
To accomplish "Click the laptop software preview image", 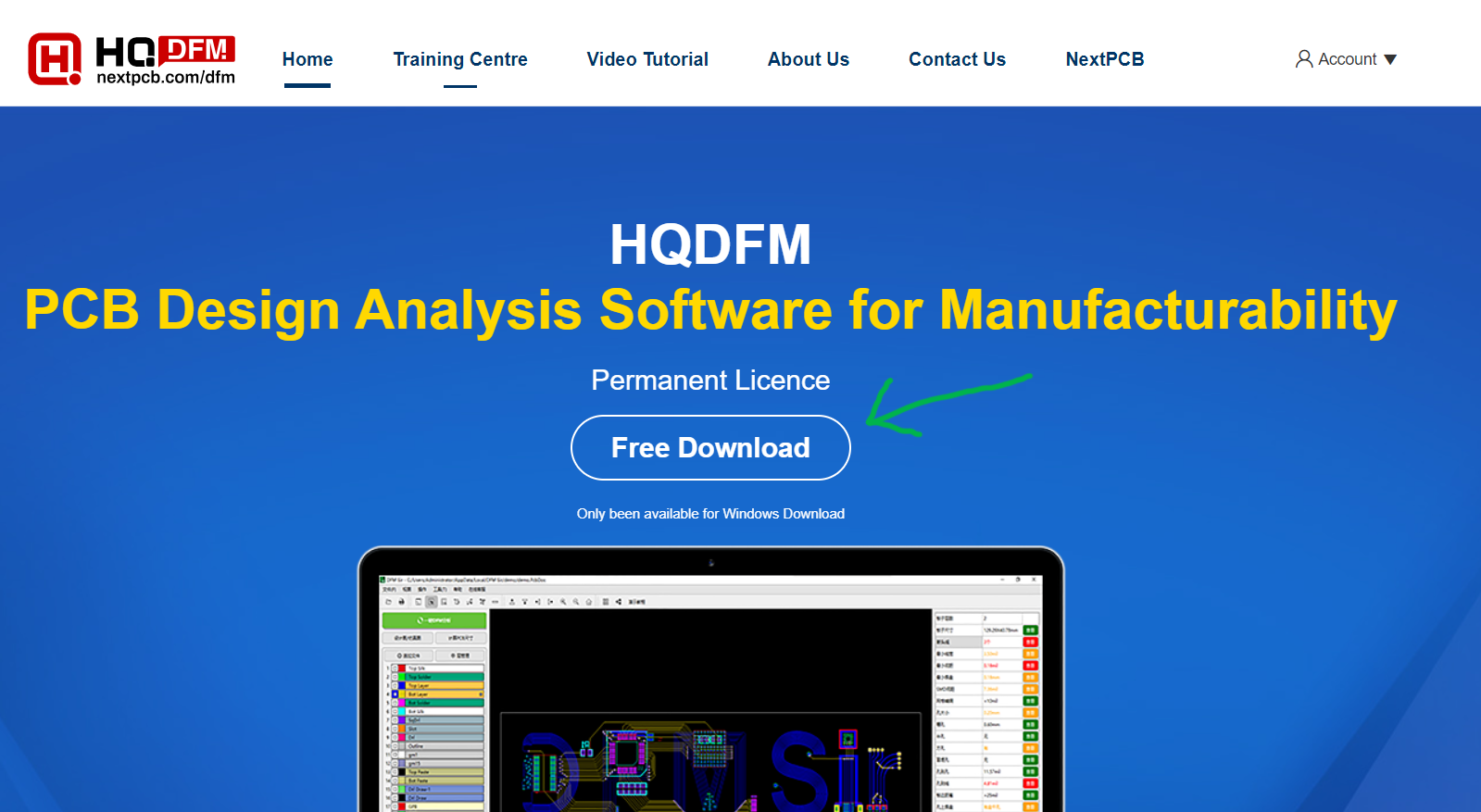I will point(710,680).
